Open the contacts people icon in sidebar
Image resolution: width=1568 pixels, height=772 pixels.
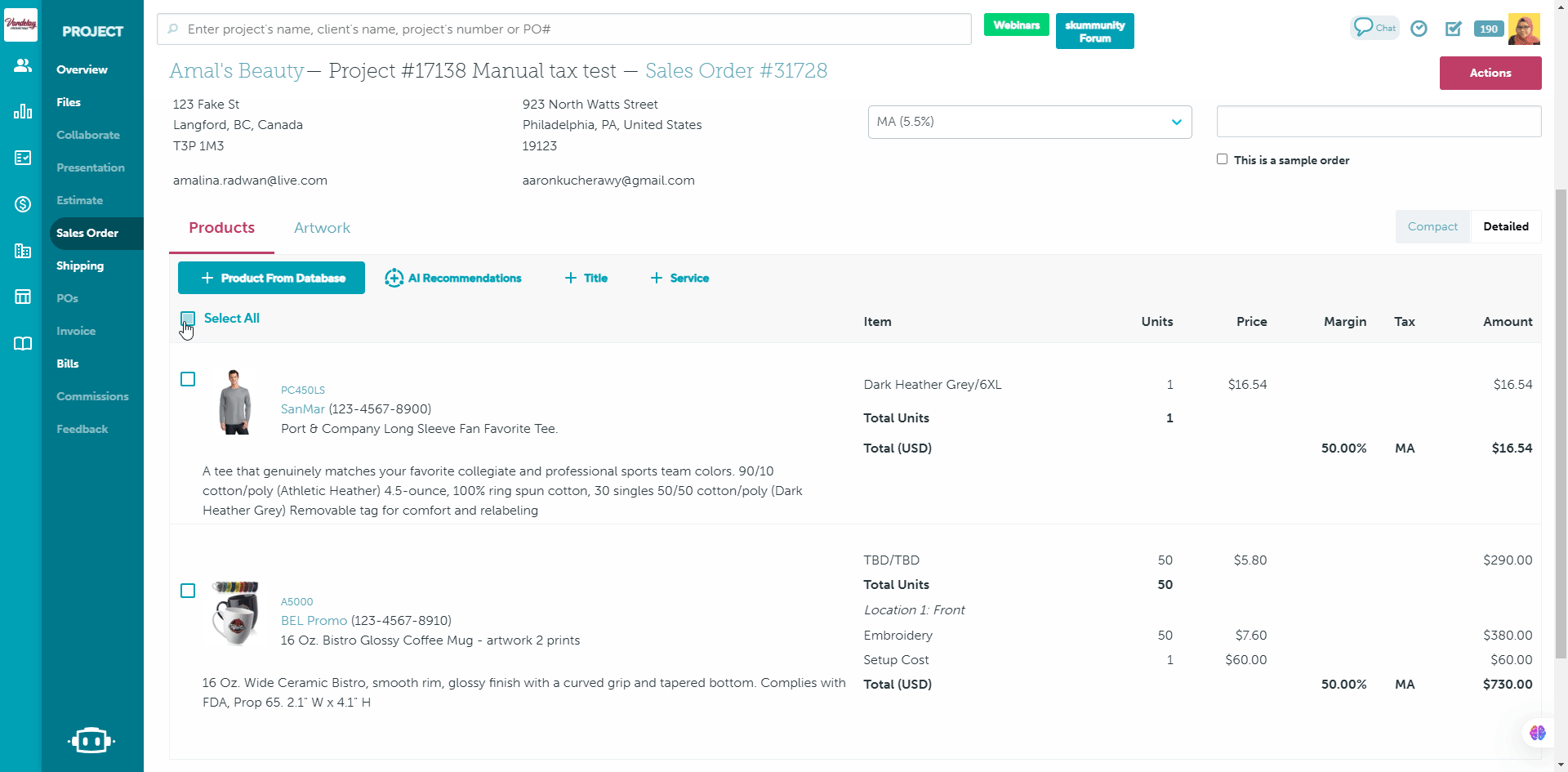coord(23,65)
